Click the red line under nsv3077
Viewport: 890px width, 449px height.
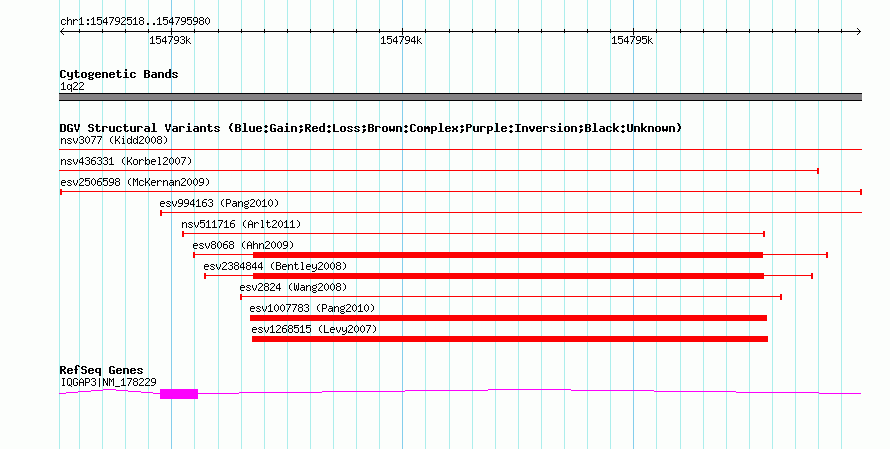[460, 150]
